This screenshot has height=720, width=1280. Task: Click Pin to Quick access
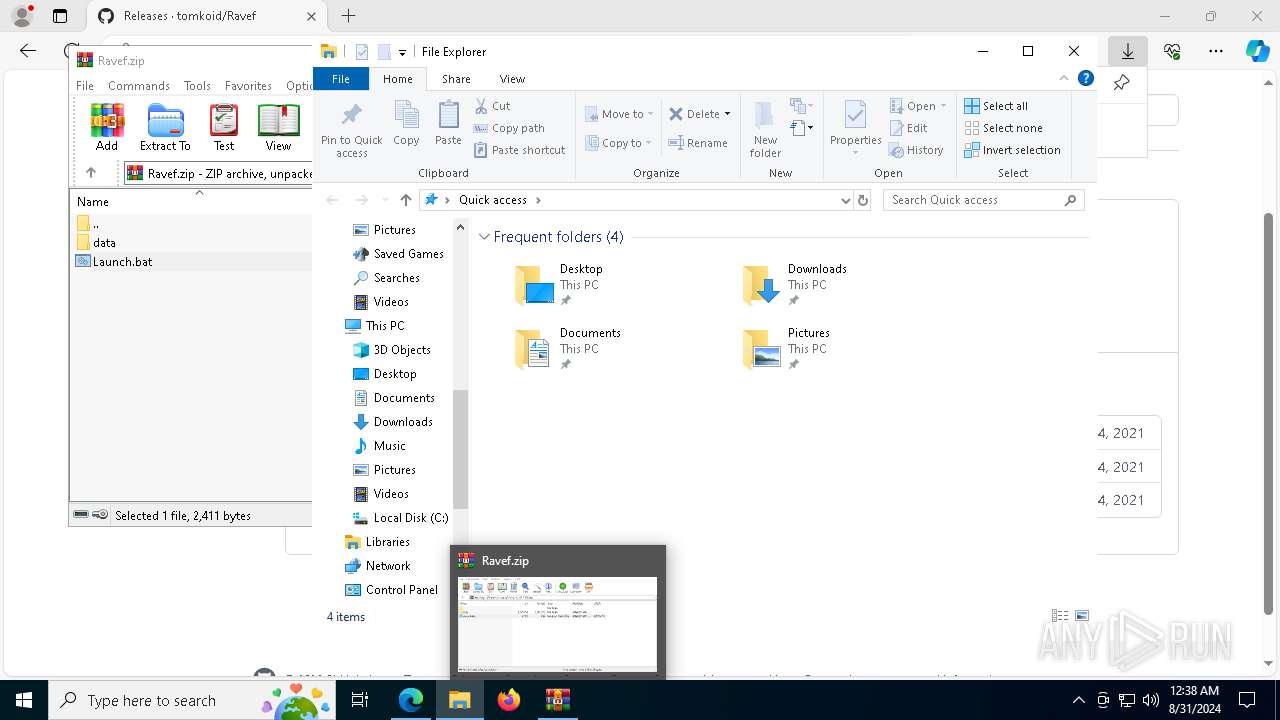351,128
